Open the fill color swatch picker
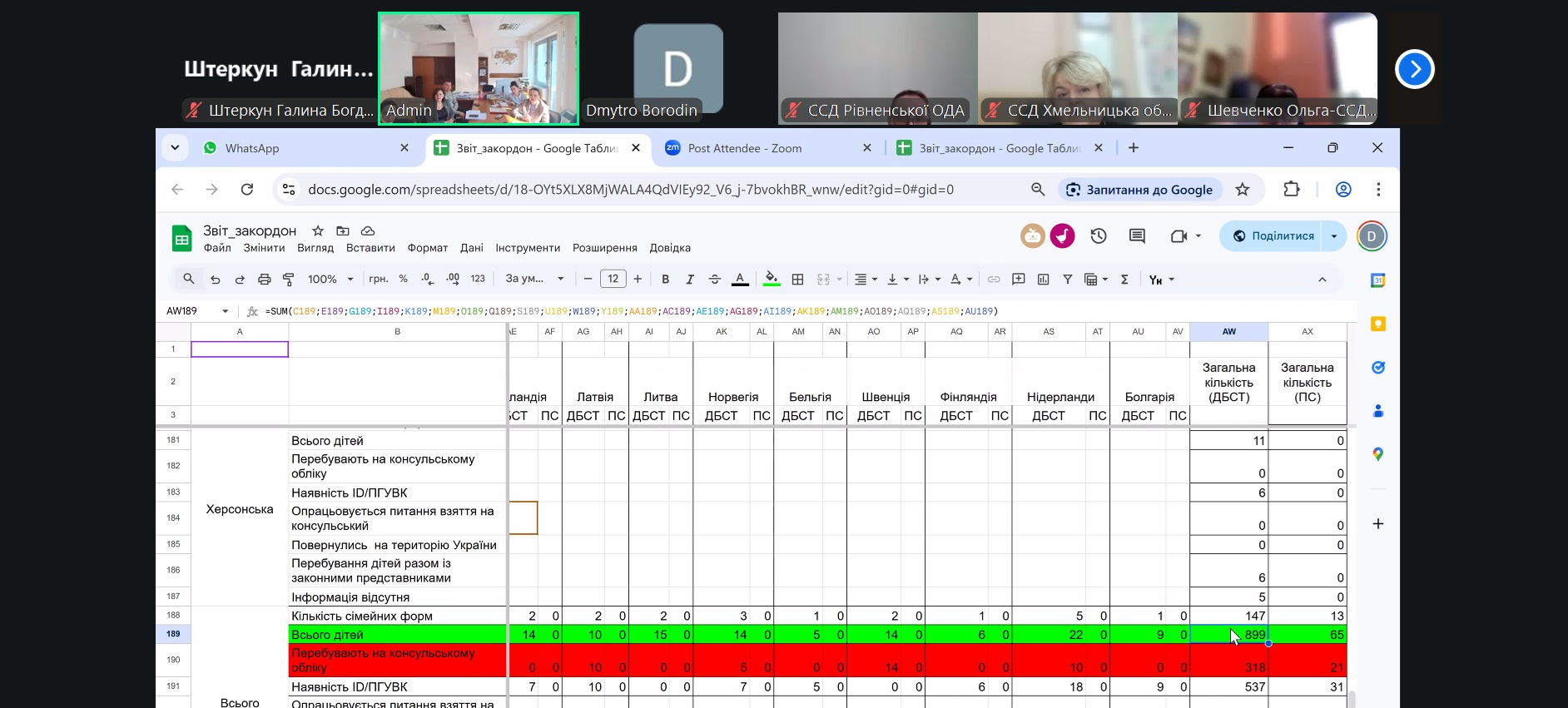 tap(772, 280)
